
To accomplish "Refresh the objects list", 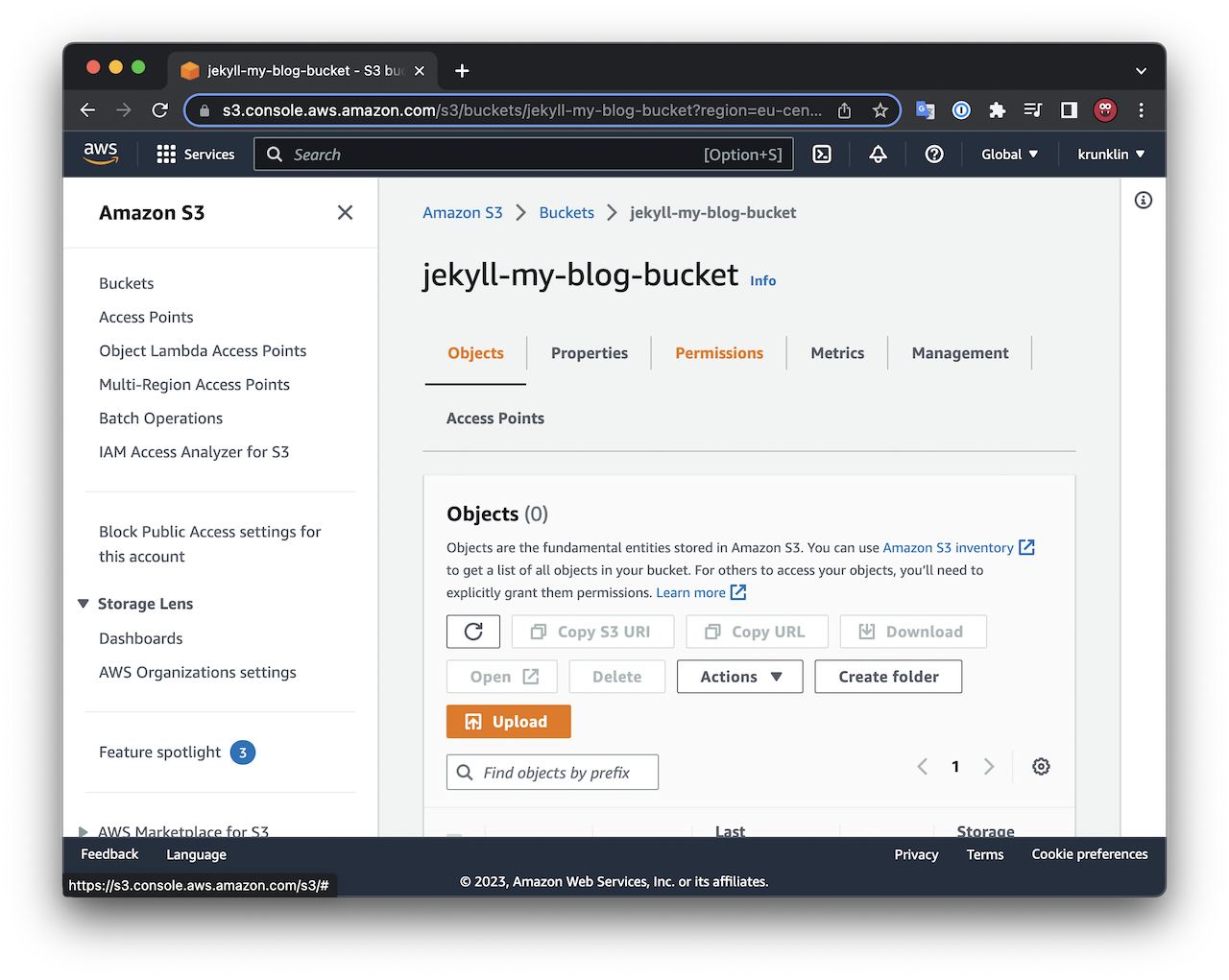I will coord(473,632).
